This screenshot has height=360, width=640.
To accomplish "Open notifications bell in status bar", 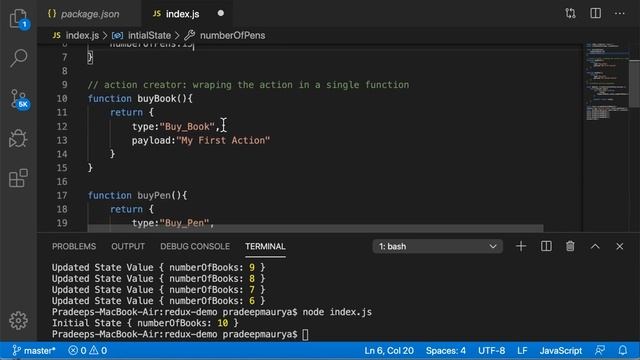I will tap(622, 351).
